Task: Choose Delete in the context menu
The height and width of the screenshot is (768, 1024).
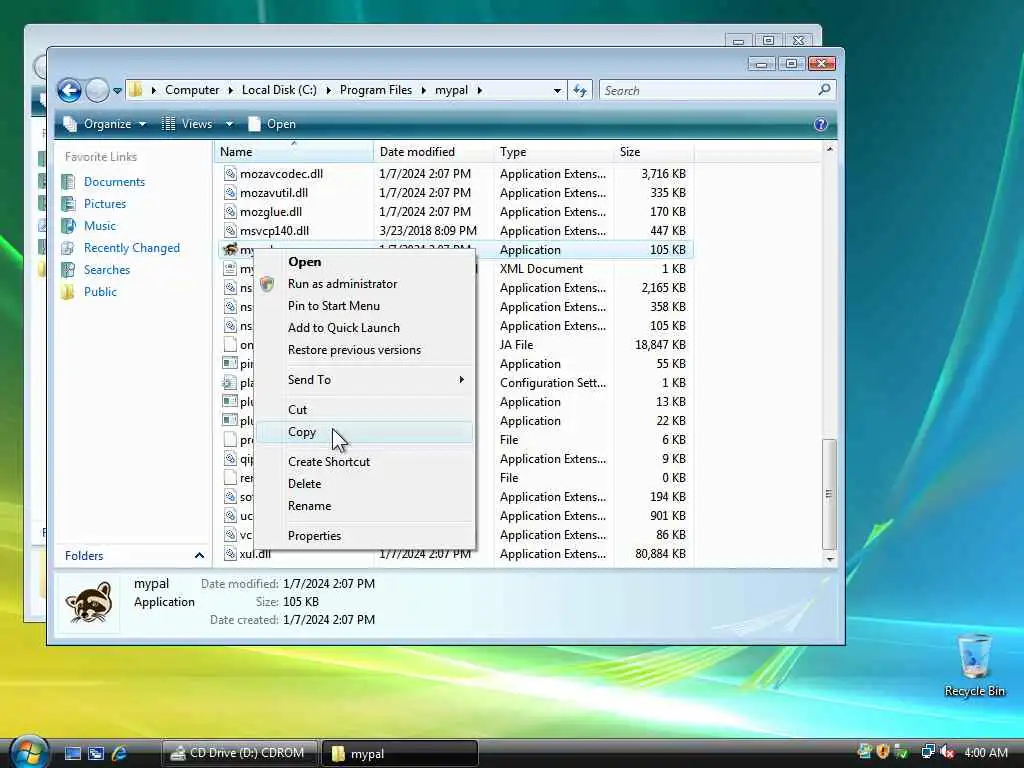Action: 364,484
